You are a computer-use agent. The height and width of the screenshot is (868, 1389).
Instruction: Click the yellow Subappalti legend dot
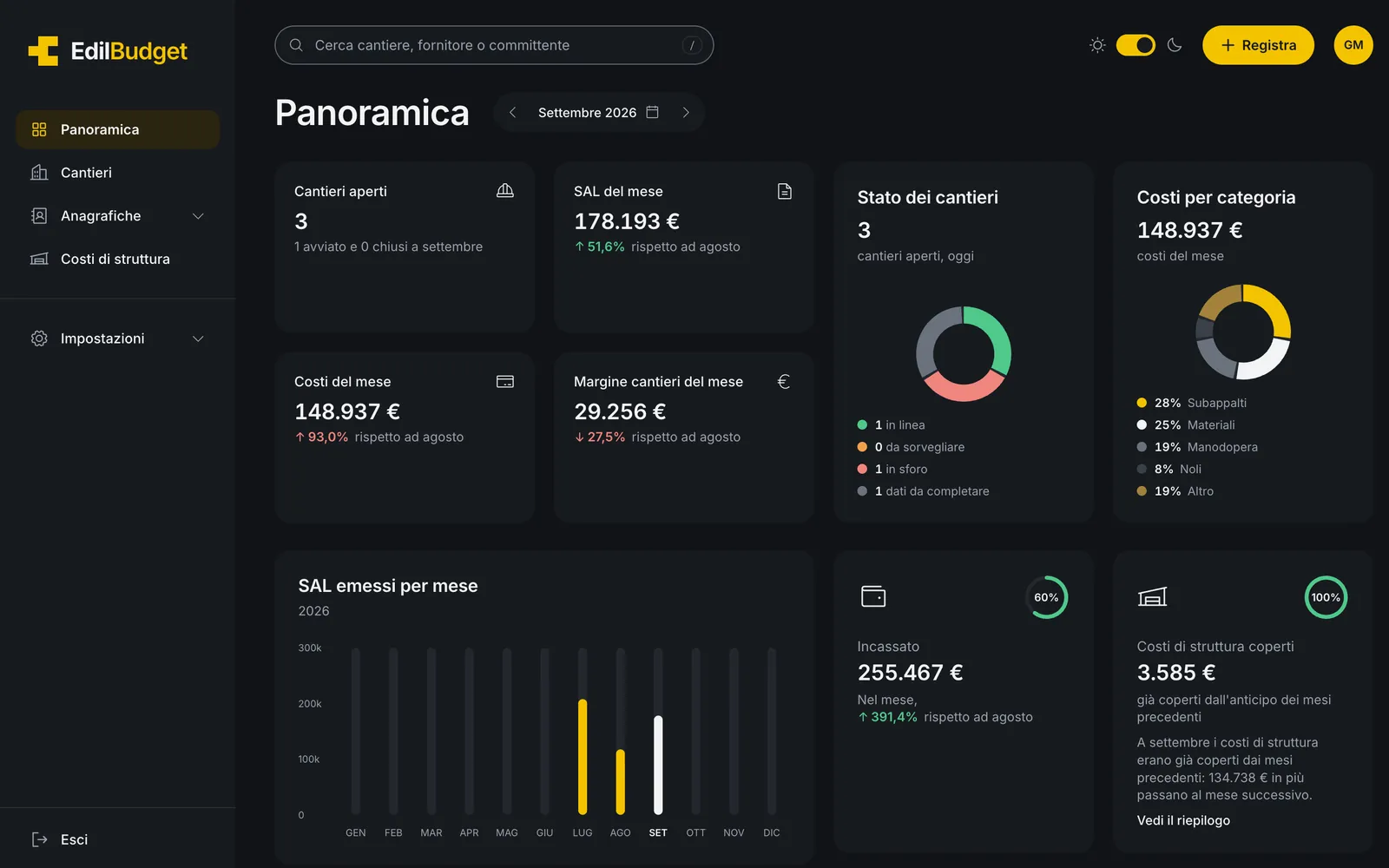pyautogui.click(x=1142, y=403)
